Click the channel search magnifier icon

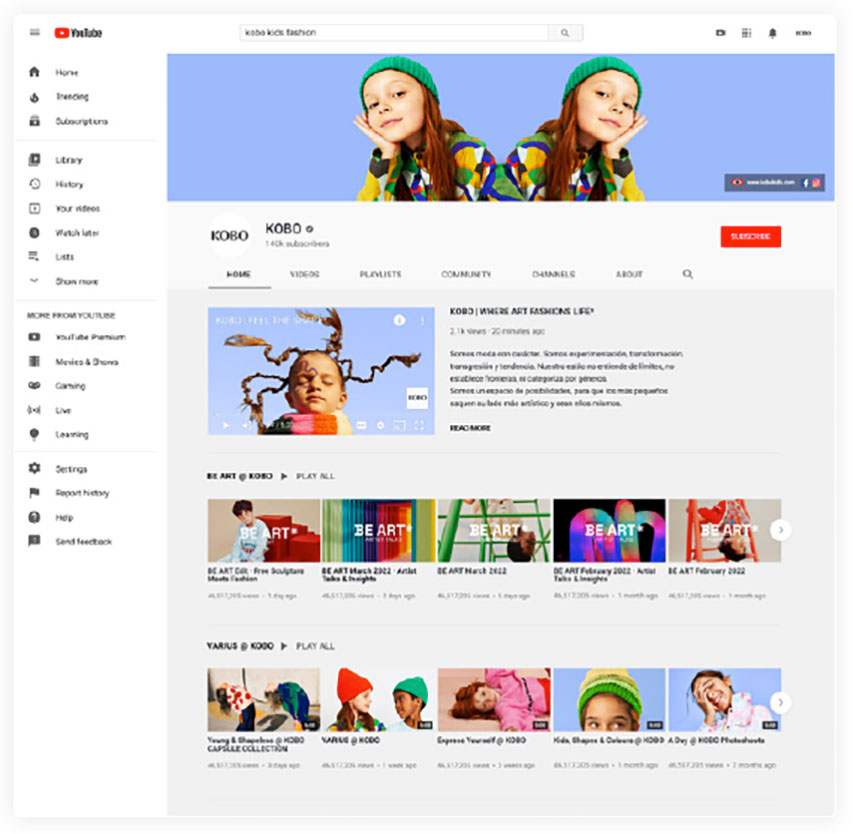688,274
